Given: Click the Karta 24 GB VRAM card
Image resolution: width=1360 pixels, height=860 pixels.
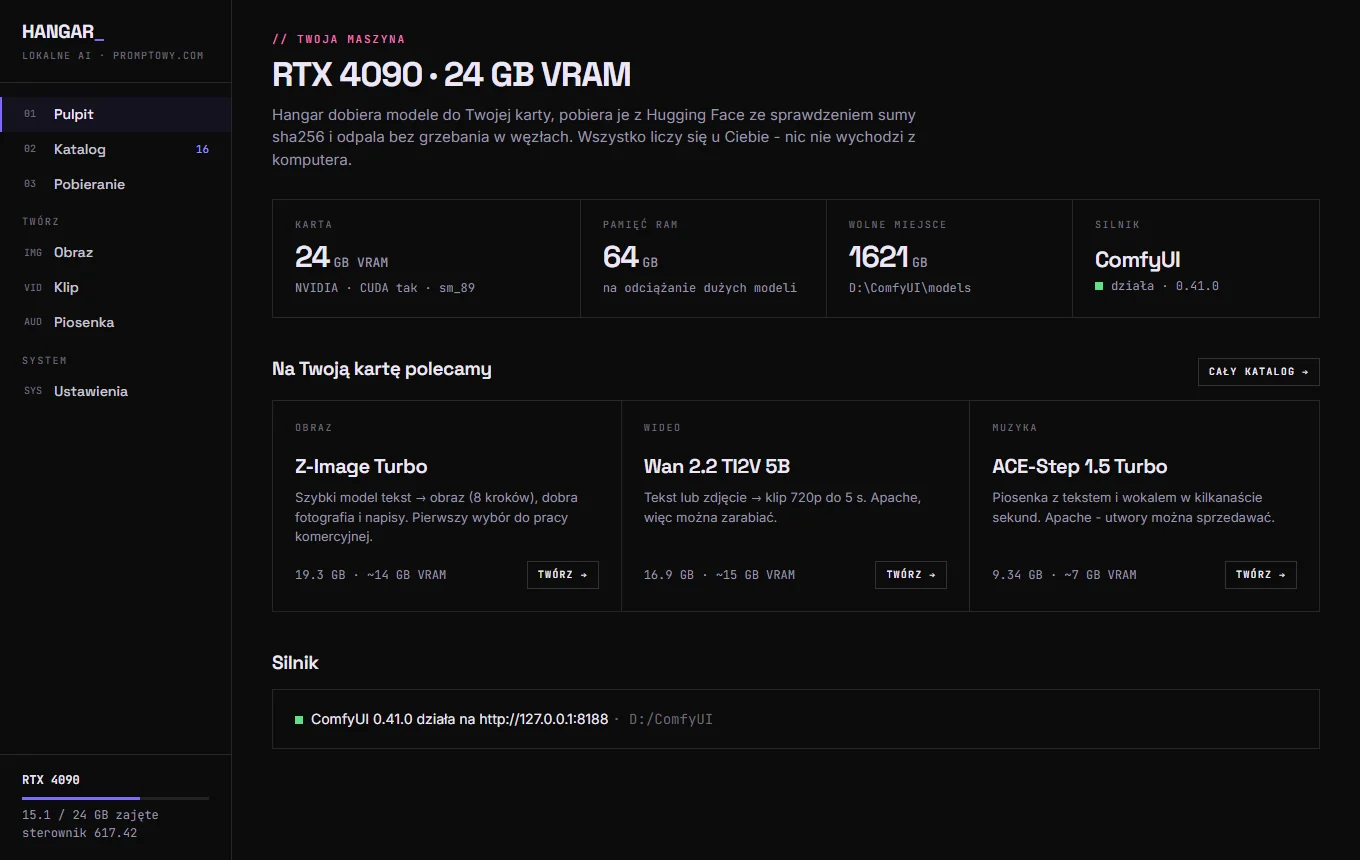Looking at the screenshot, I should click(x=426, y=258).
